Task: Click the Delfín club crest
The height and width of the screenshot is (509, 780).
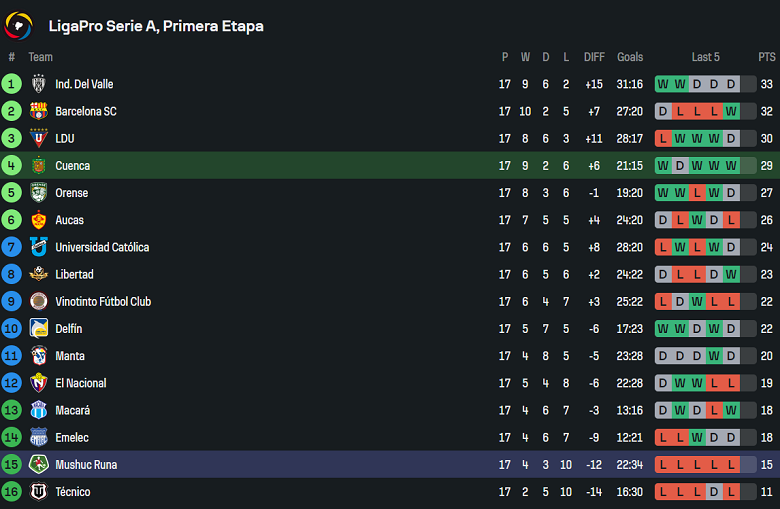Action: [x=39, y=329]
